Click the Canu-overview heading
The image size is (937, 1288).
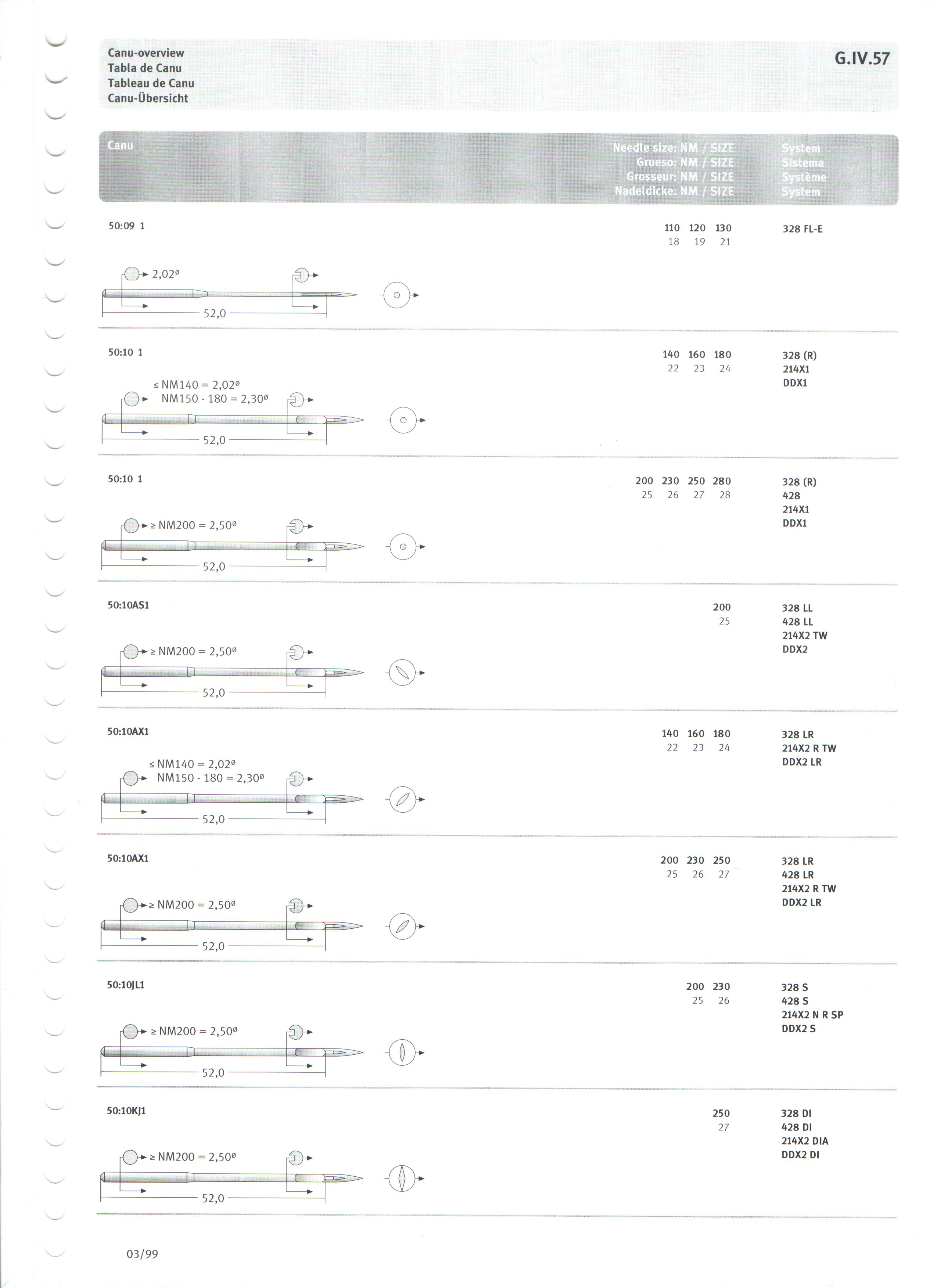point(147,53)
